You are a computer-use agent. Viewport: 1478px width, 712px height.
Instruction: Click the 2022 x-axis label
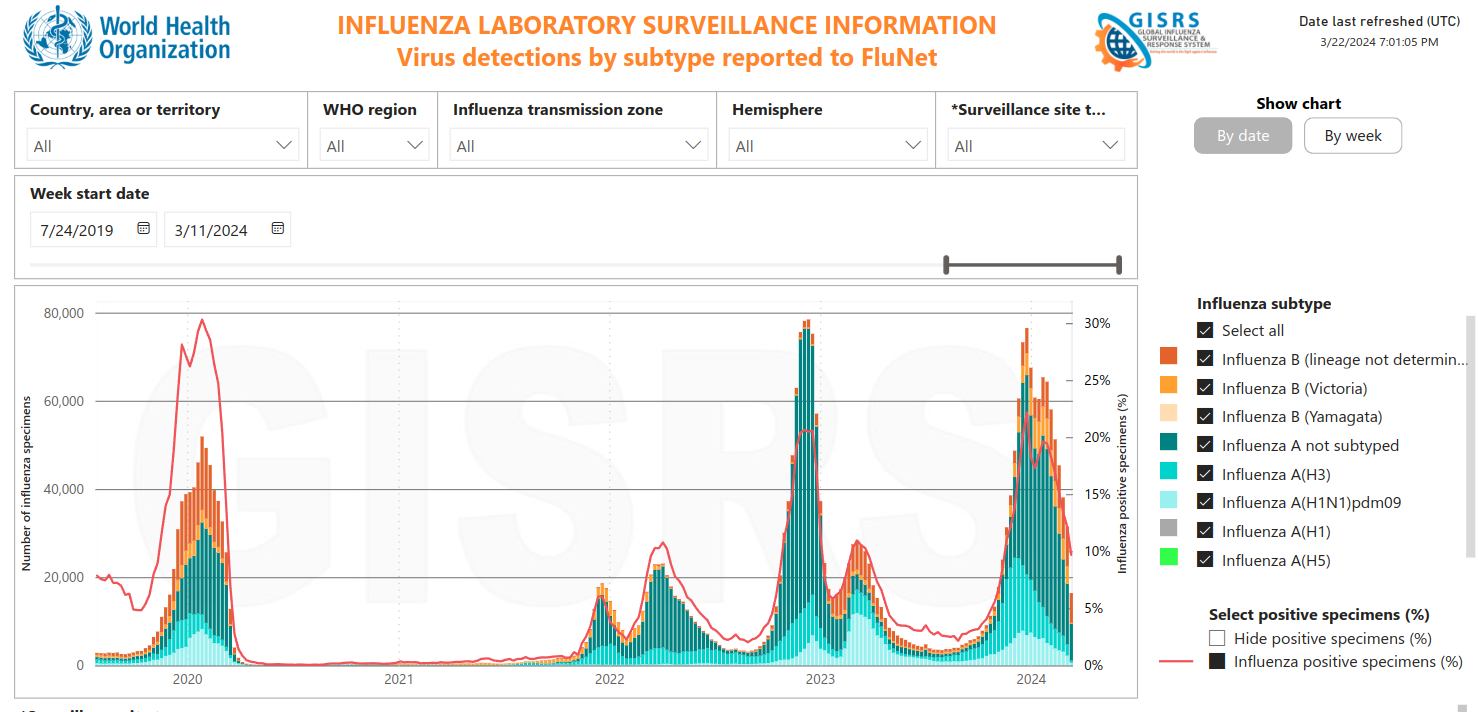coord(609,680)
